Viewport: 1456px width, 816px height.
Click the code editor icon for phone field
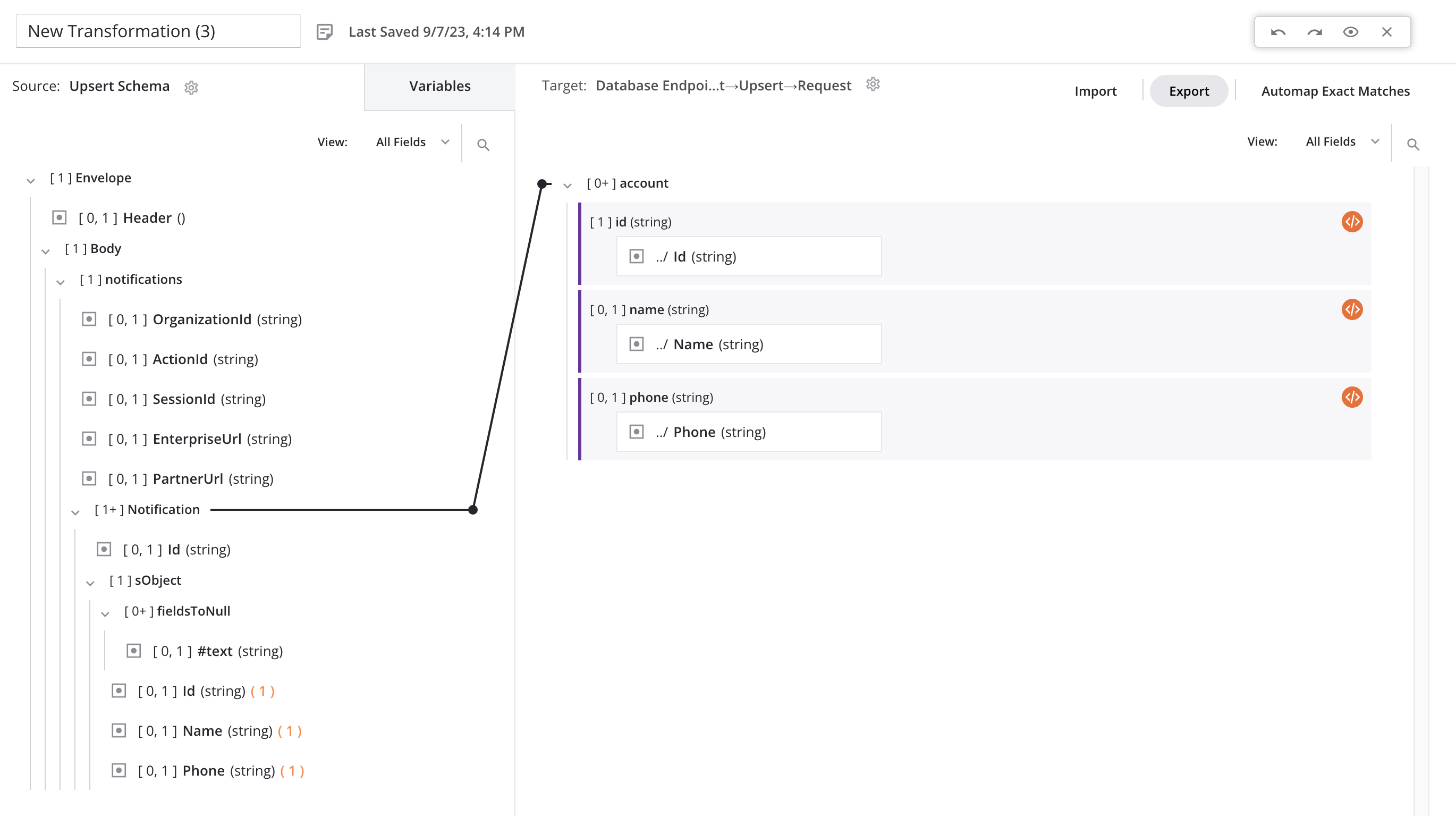click(x=1352, y=397)
